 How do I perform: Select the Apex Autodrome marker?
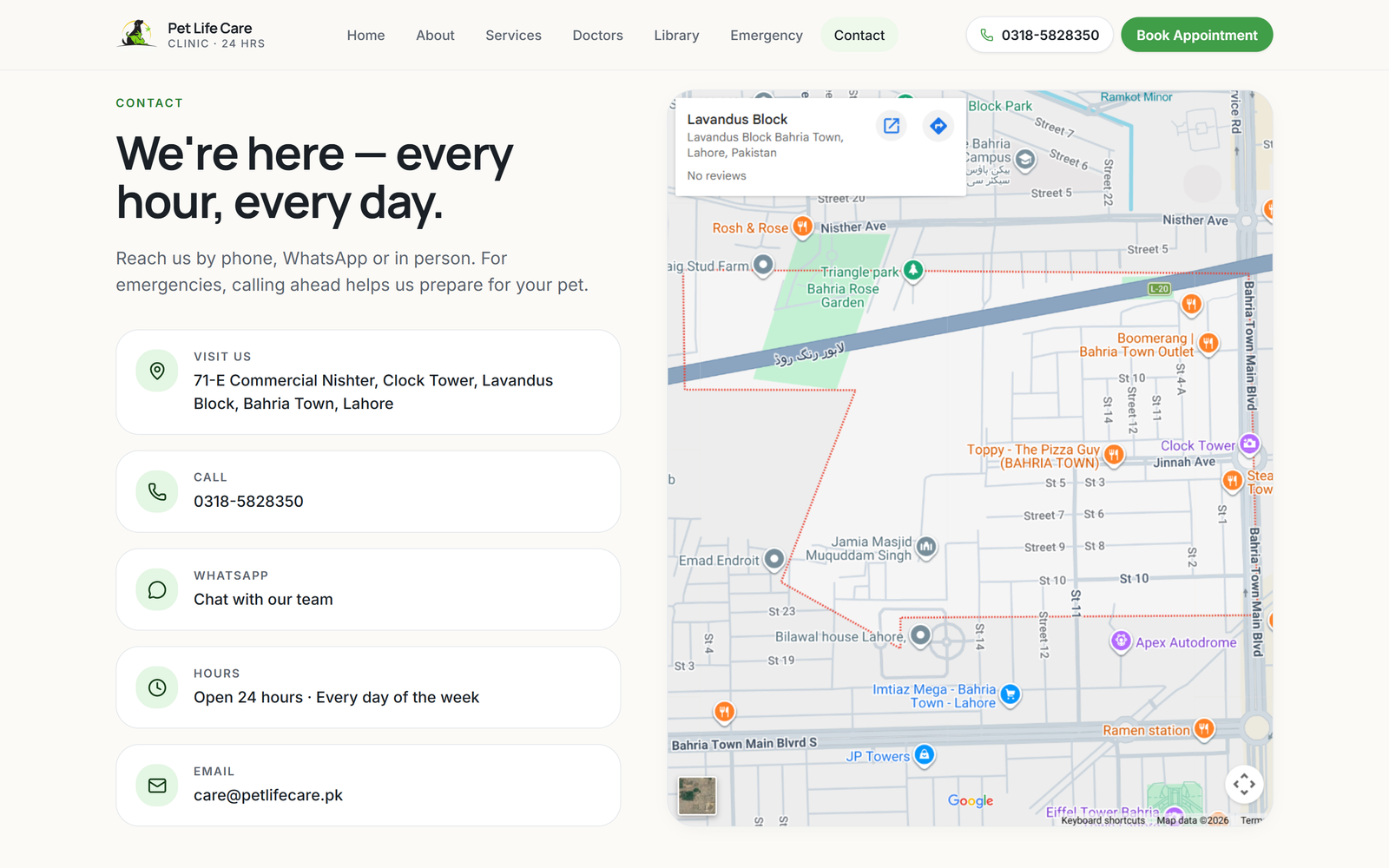[x=1121, y=641]
